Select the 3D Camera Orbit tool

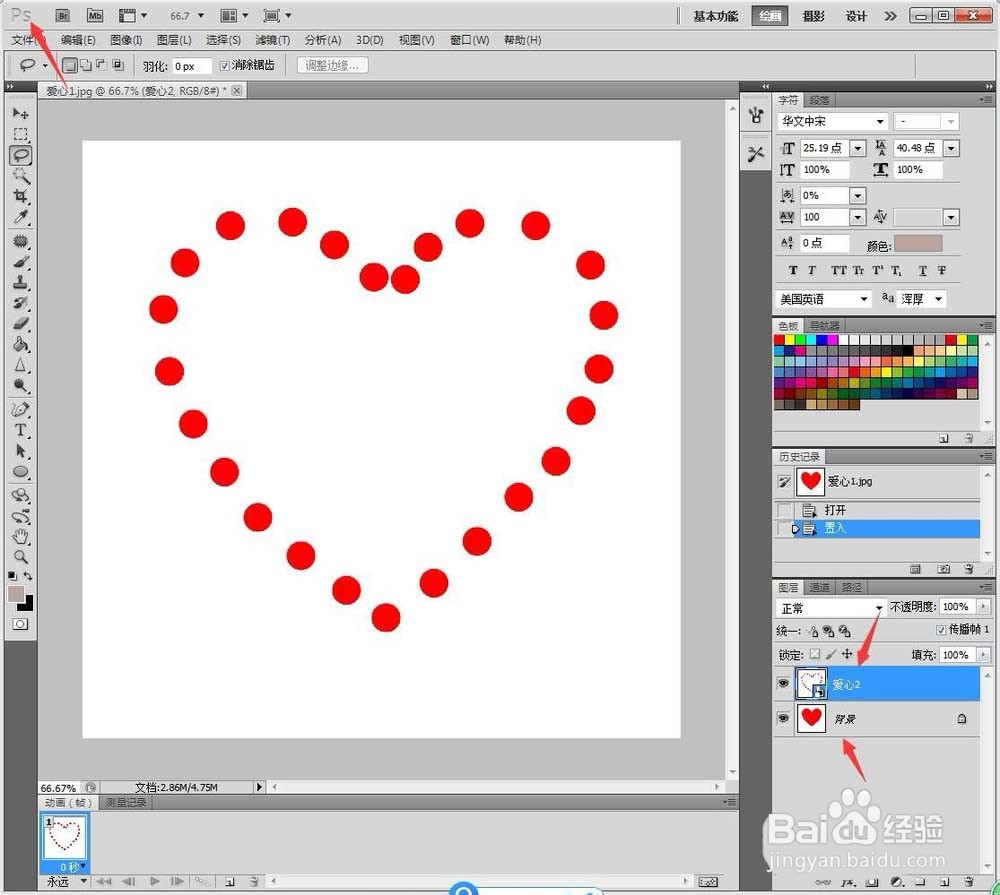pyautogui.click(x=20, y=516)
